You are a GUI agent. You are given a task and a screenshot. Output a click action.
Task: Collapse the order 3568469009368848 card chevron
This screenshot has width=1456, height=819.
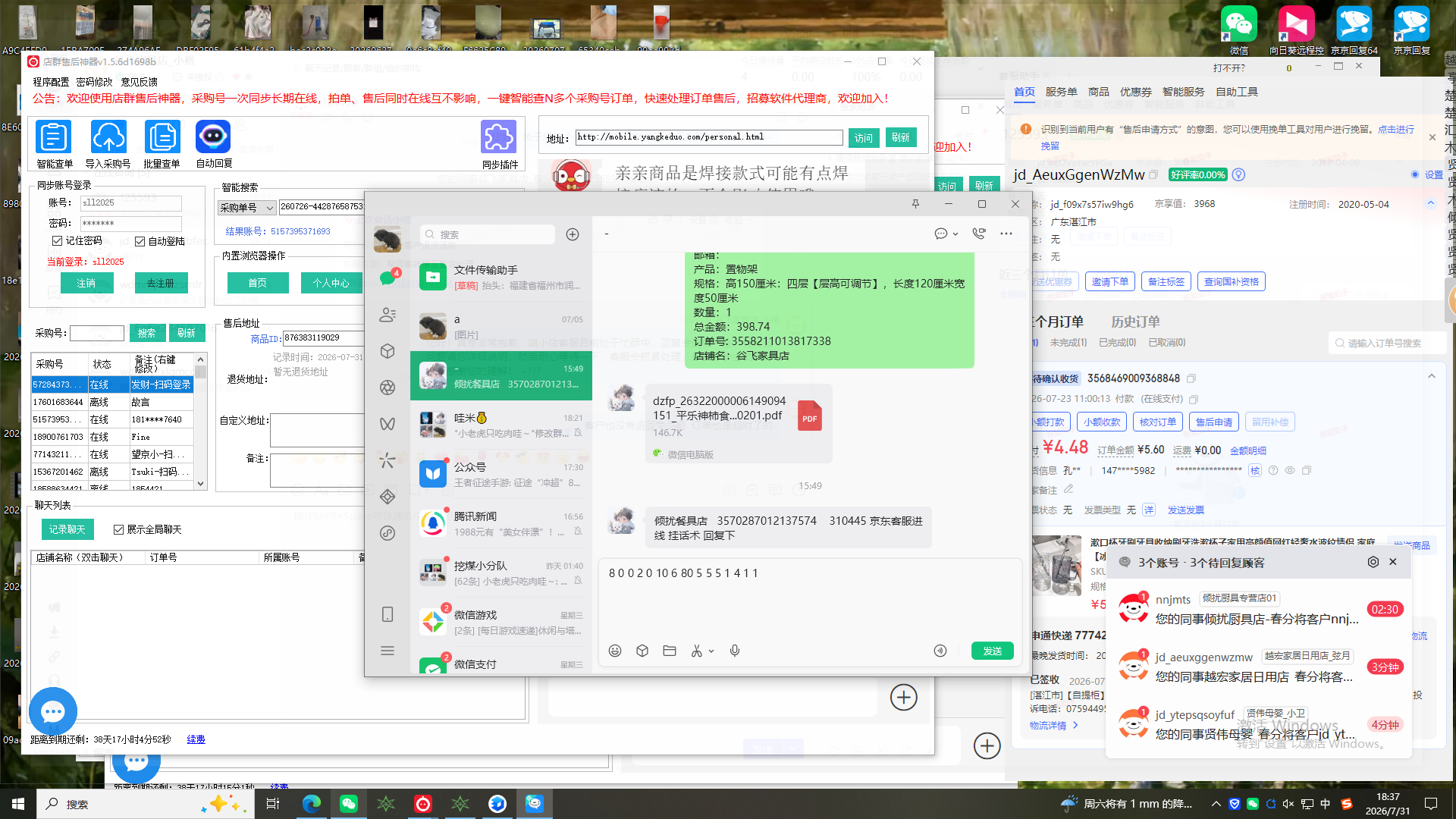tap(1432, 376)
